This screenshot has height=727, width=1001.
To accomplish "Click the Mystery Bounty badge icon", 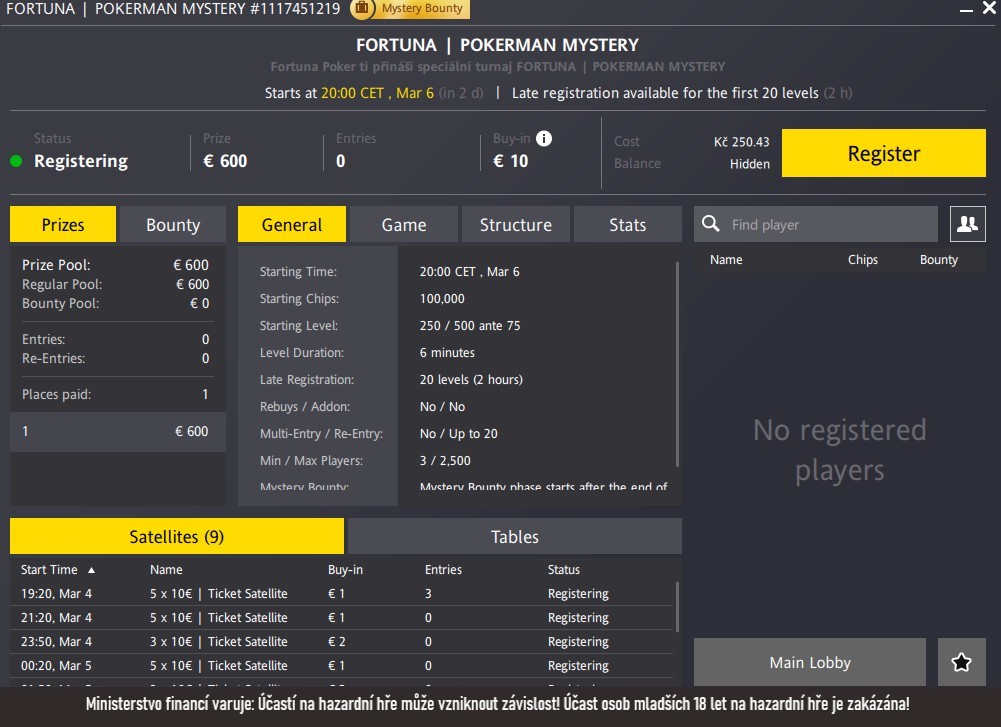I will [x=362, y=8].
